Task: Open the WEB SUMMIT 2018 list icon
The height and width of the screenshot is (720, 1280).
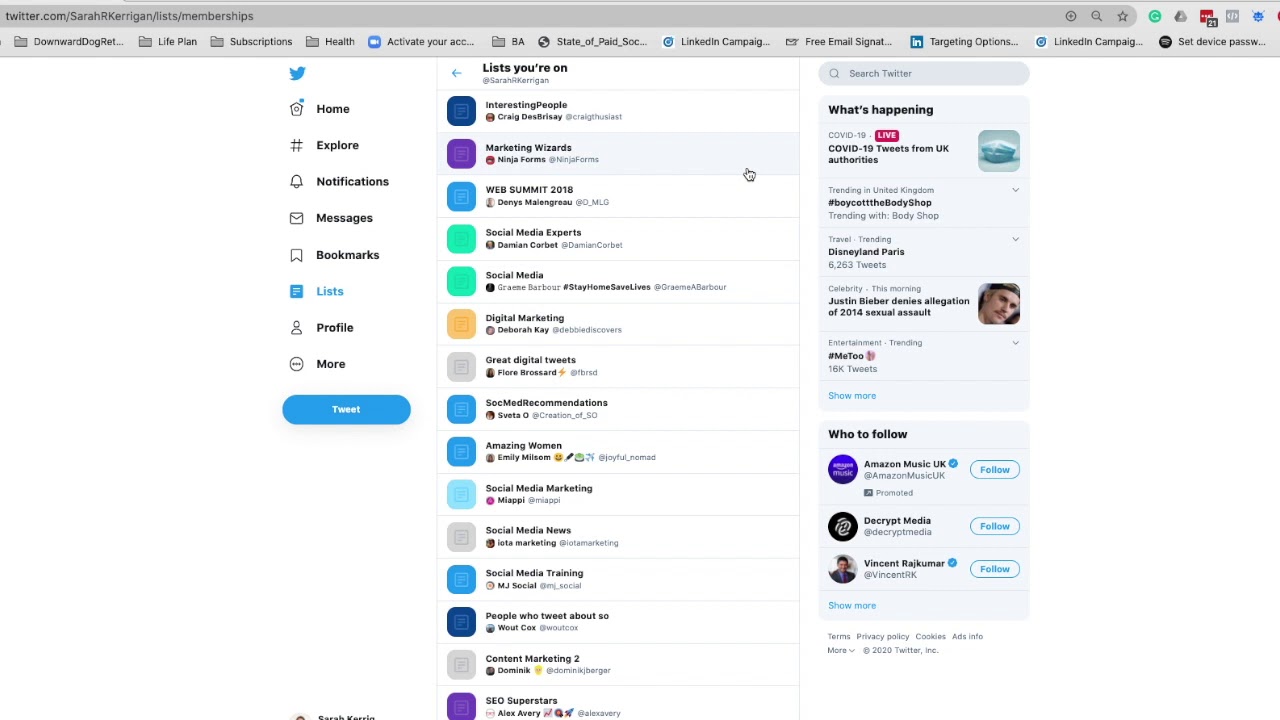Action: (461, 196)
